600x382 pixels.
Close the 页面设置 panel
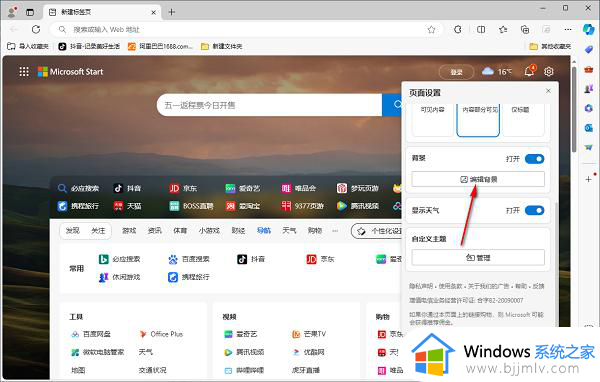tap(548, 91)
